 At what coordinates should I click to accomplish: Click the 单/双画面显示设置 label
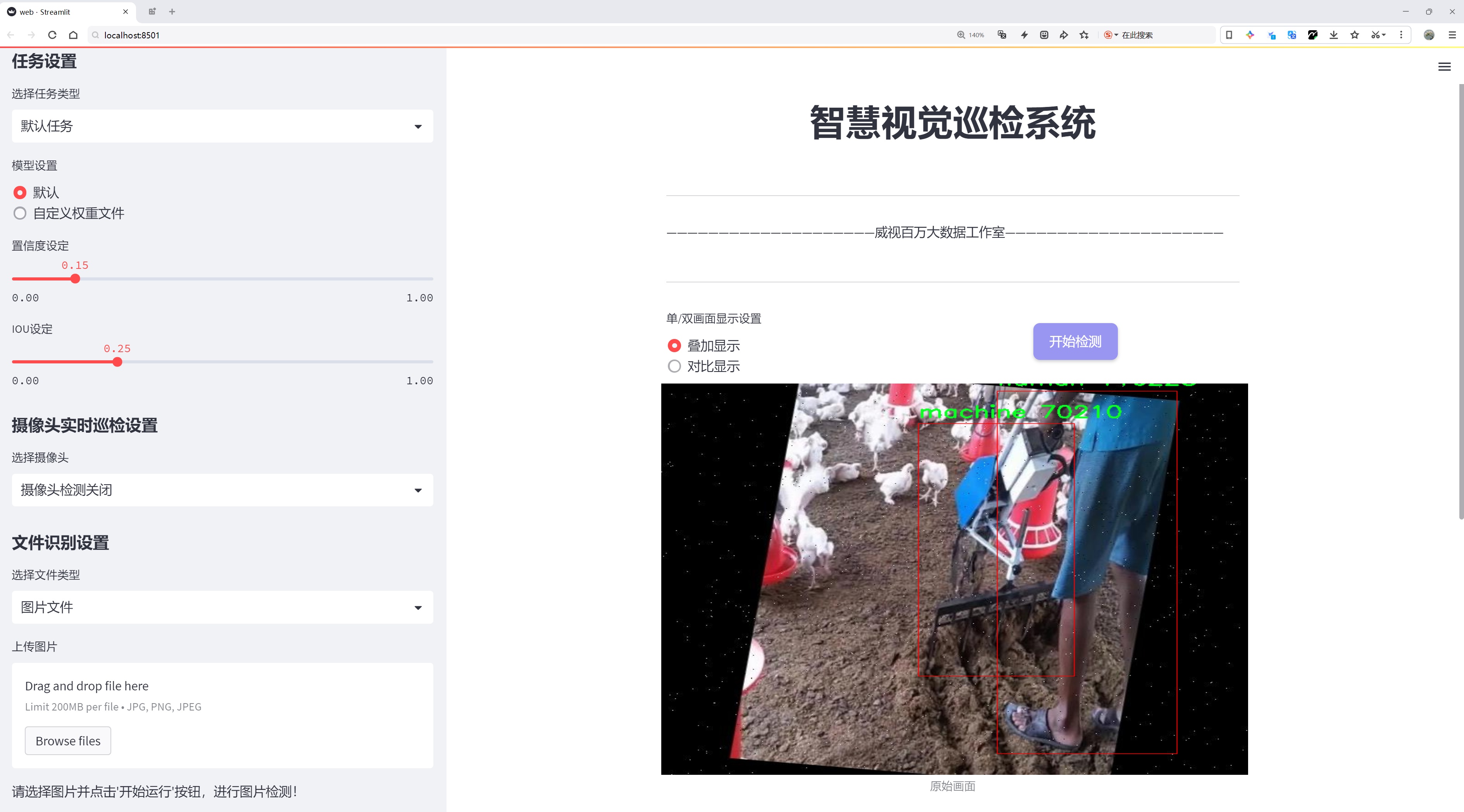(714, 318)
